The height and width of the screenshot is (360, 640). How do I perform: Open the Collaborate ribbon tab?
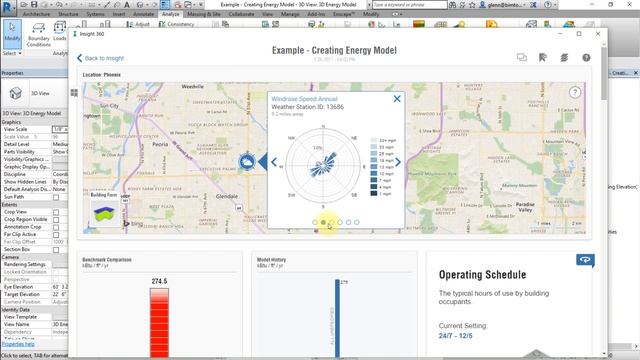click(241, 14)
